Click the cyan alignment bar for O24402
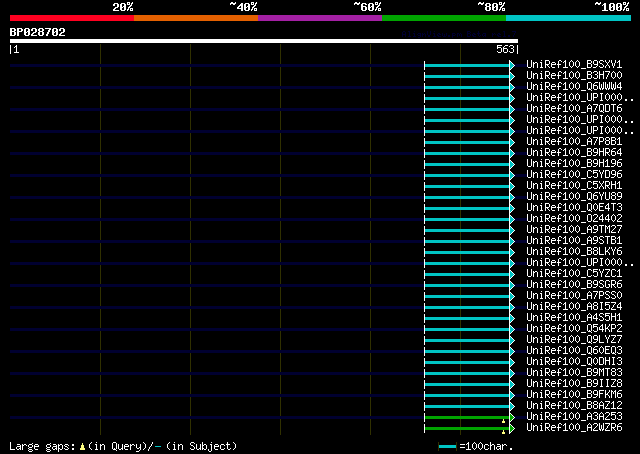 [467, 220]
